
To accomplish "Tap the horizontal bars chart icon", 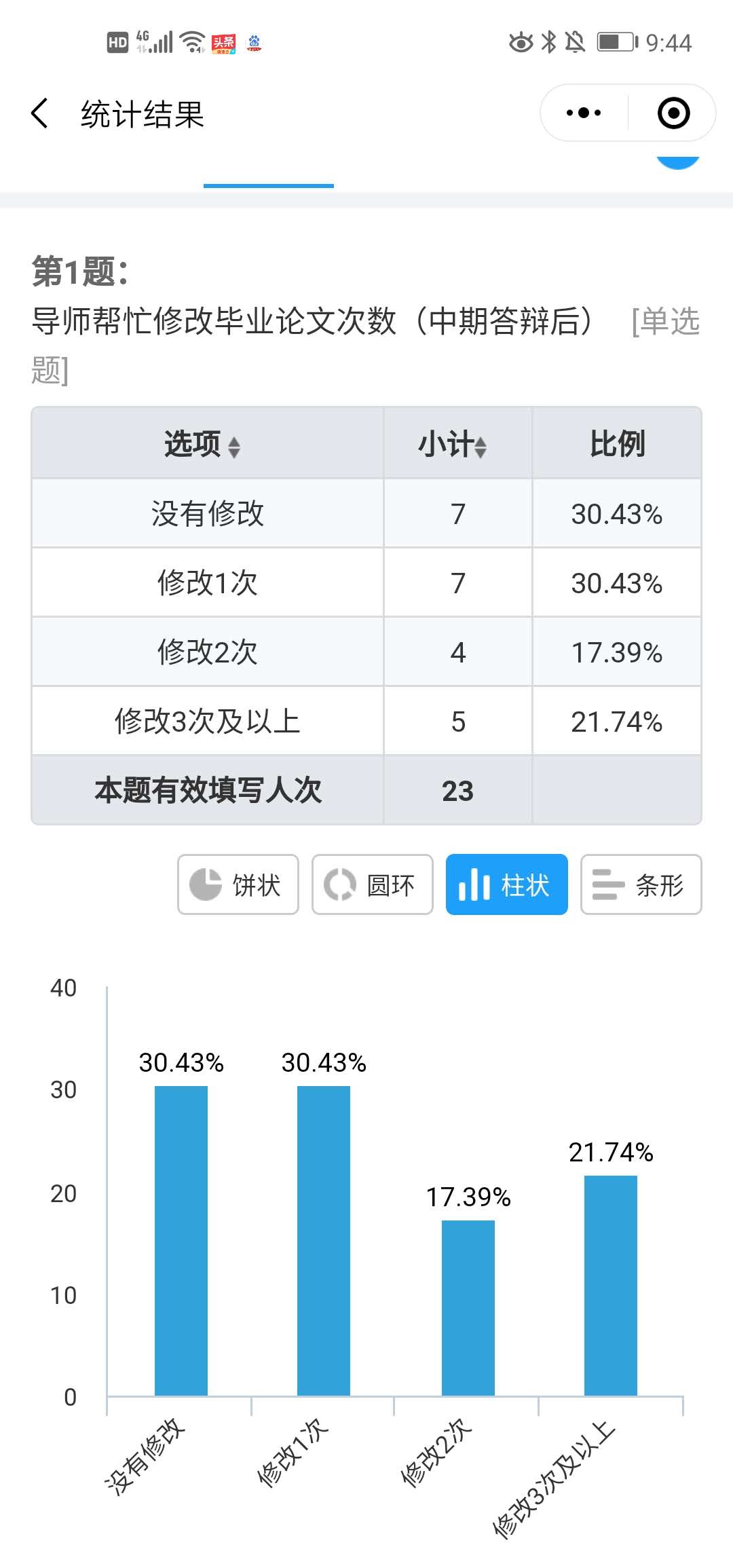I will [608, 884].
